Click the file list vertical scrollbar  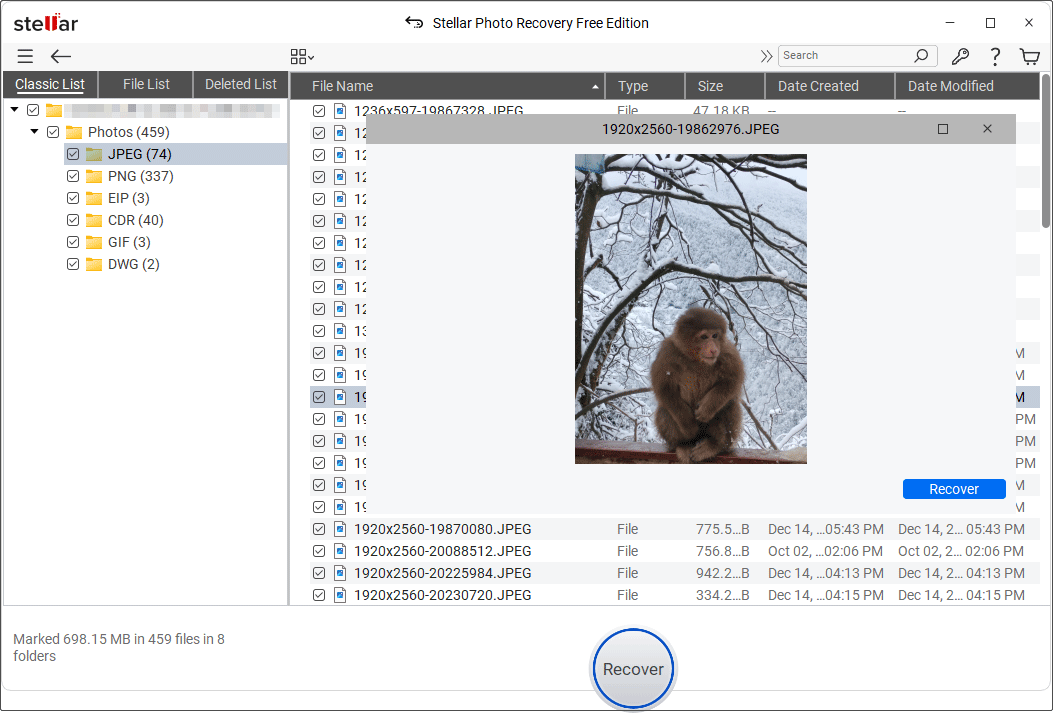pos(1046,151)
